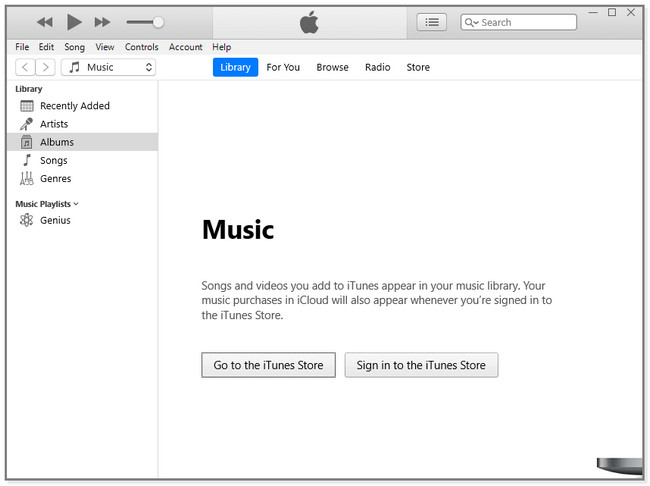The image size is (650, 486).
Task: Click the Apple logo in the header
Action: 309,22
